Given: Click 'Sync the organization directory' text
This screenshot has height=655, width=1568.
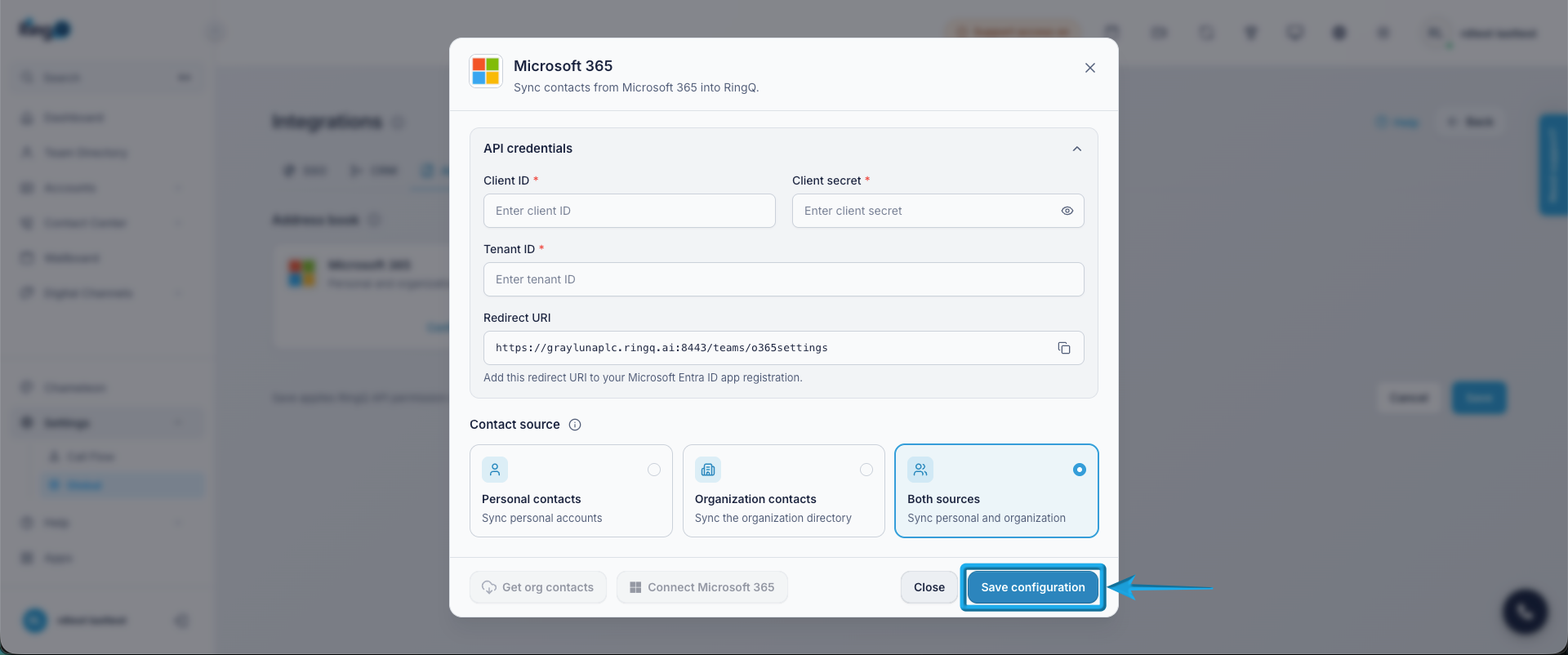Looking at the screenshot, I should point(773,518).
